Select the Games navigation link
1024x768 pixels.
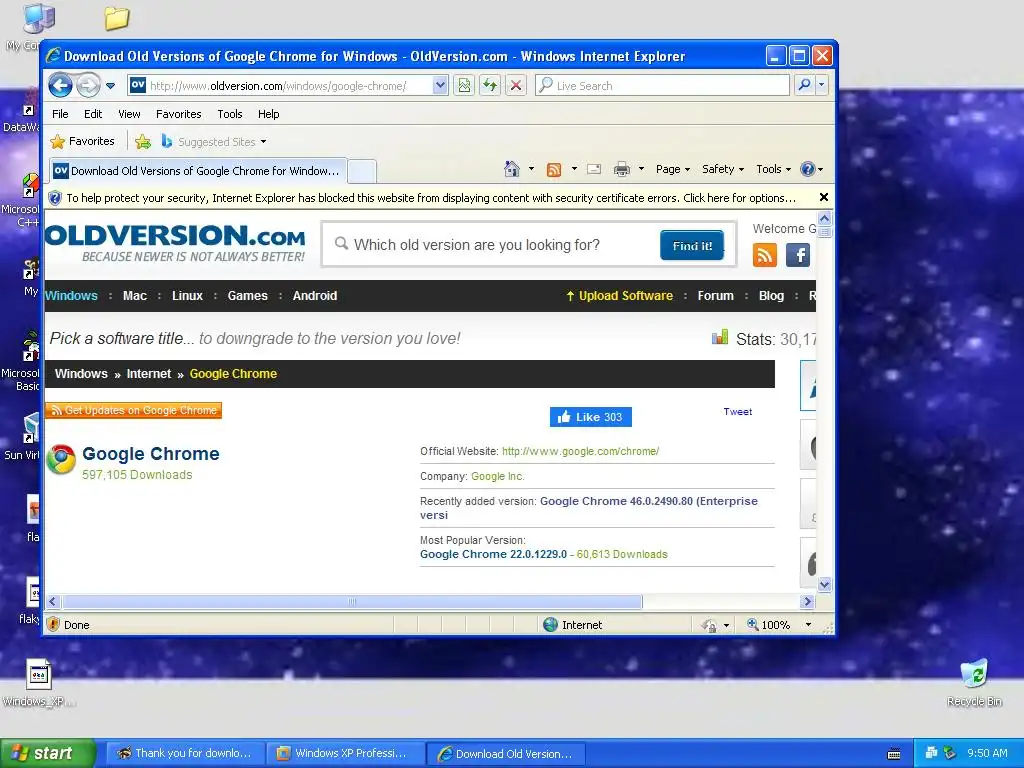click(x=248, y=296)
